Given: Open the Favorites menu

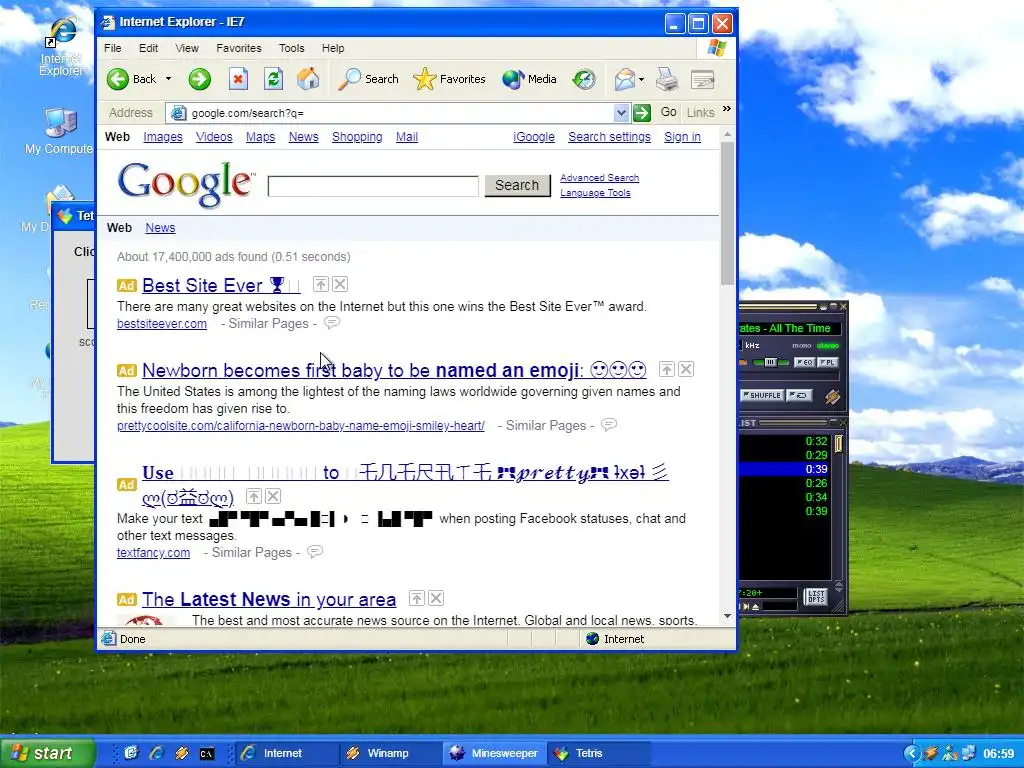Looking at the screenshot, I should [x=239, y=48].
